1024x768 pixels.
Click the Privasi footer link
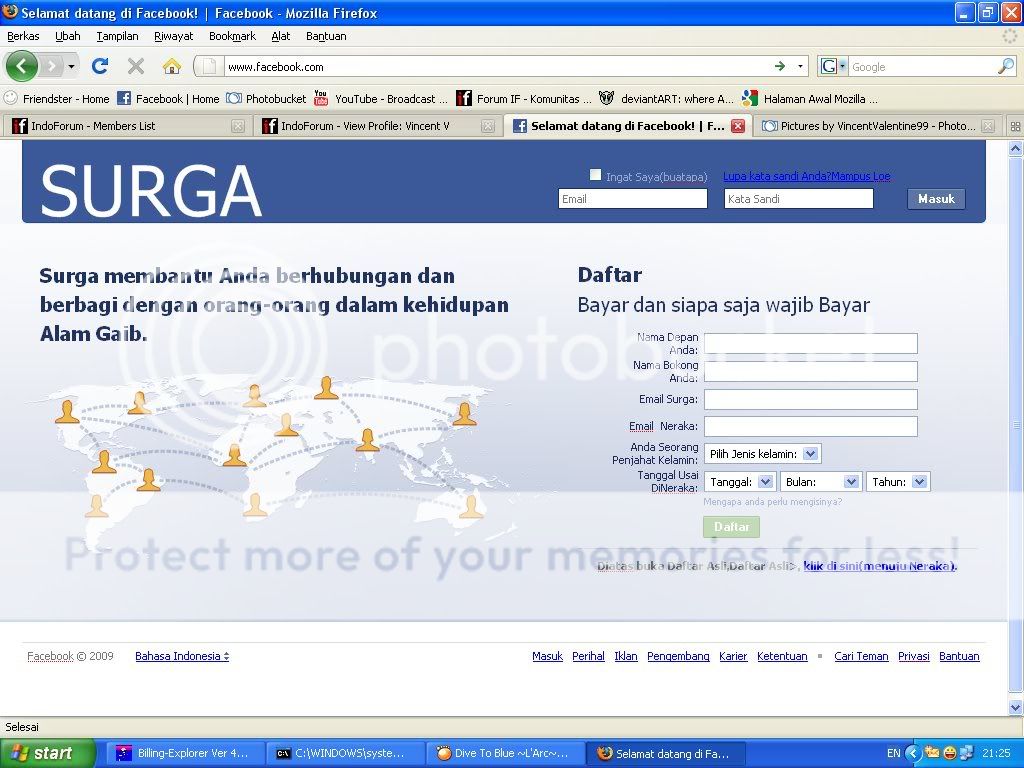pos(914,656)
